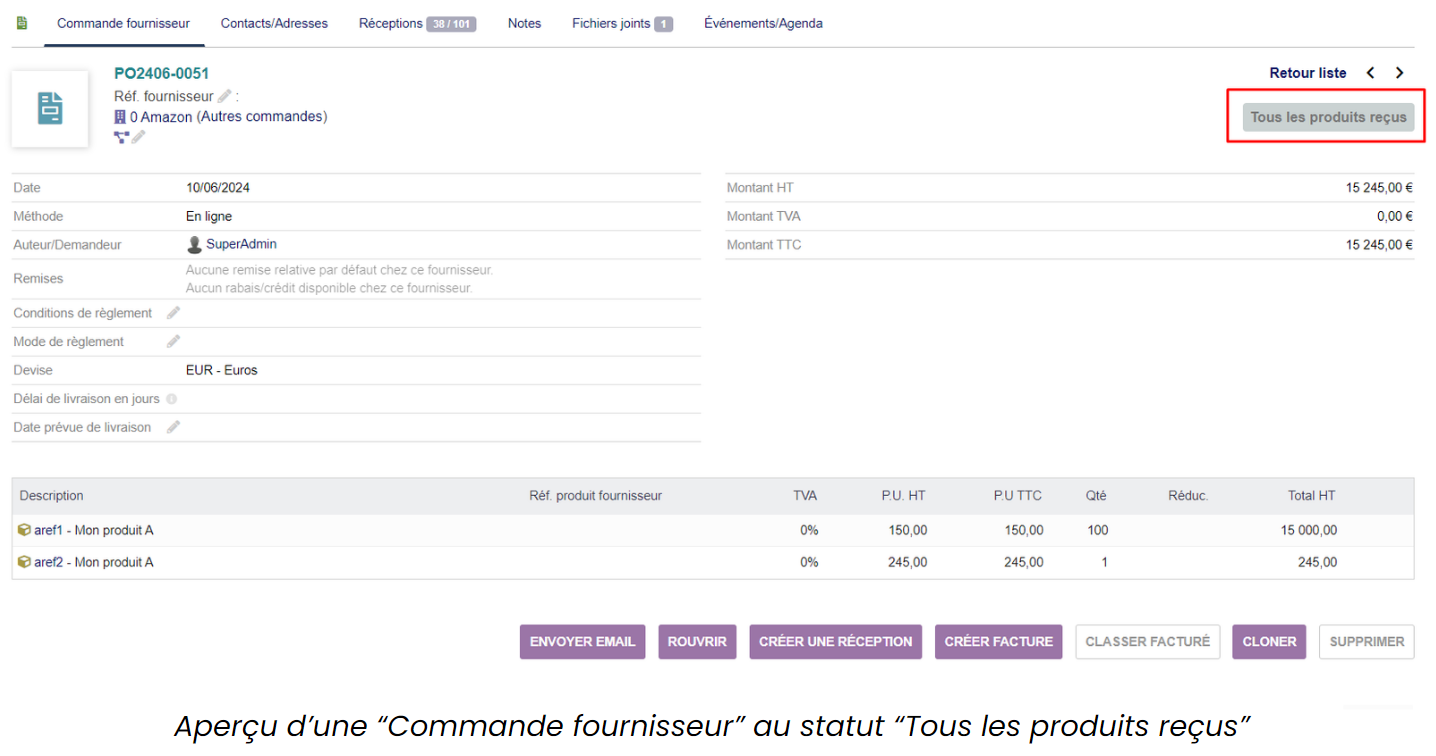This screenshot has height=756, width=1436.
Task: Edit Date prévue de livraison via the pencil icon
Action: pyautogui.click(x=173, y=427)
